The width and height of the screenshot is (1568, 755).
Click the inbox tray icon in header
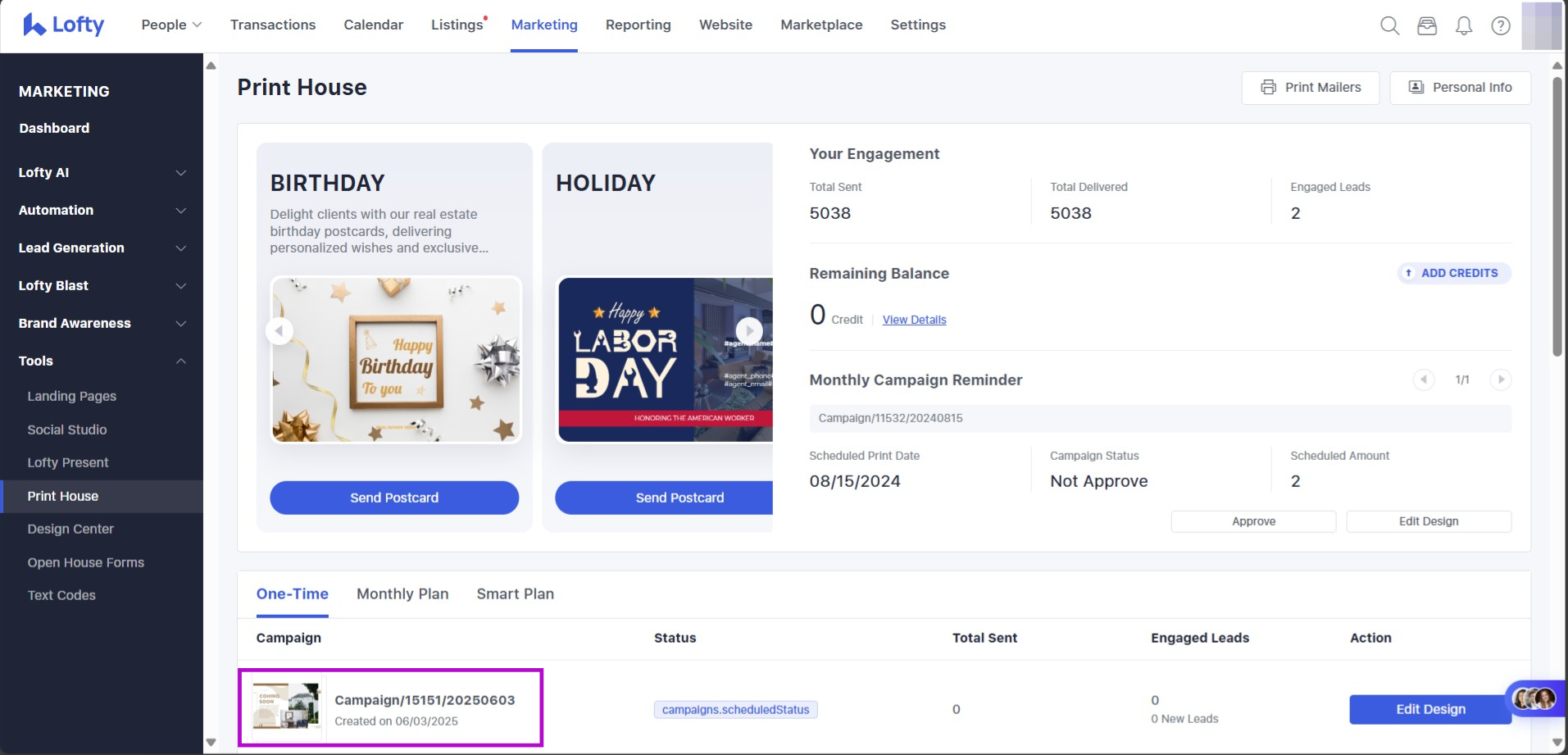[x=1427, y=25]
